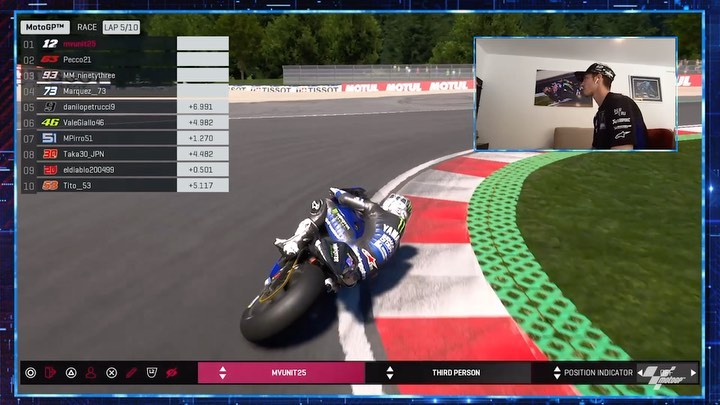Click the left arrow beside the MotoGP logo
This screenshot has width=720, height=405.
(640, 373)
